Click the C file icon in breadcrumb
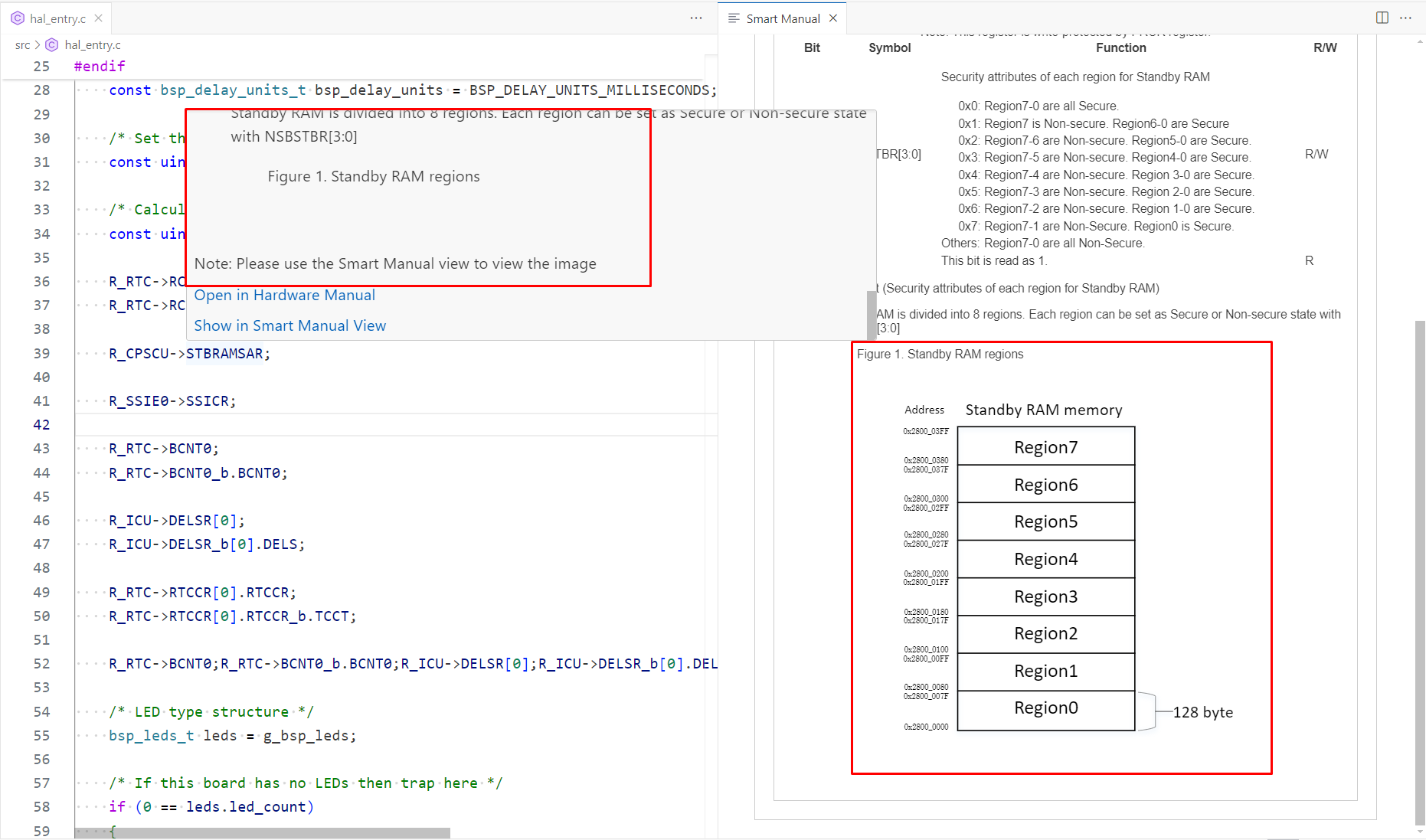This screenshot has width=1426, height=840. click(52, 45)
